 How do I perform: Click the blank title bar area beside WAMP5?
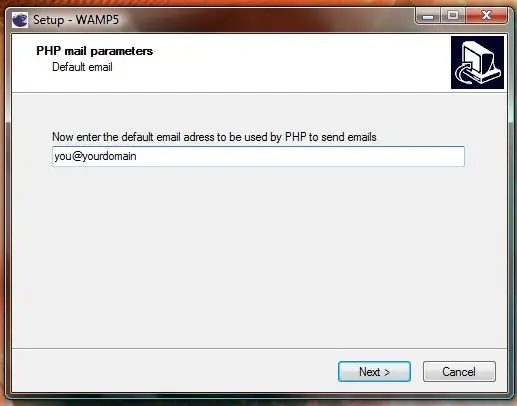267,20
